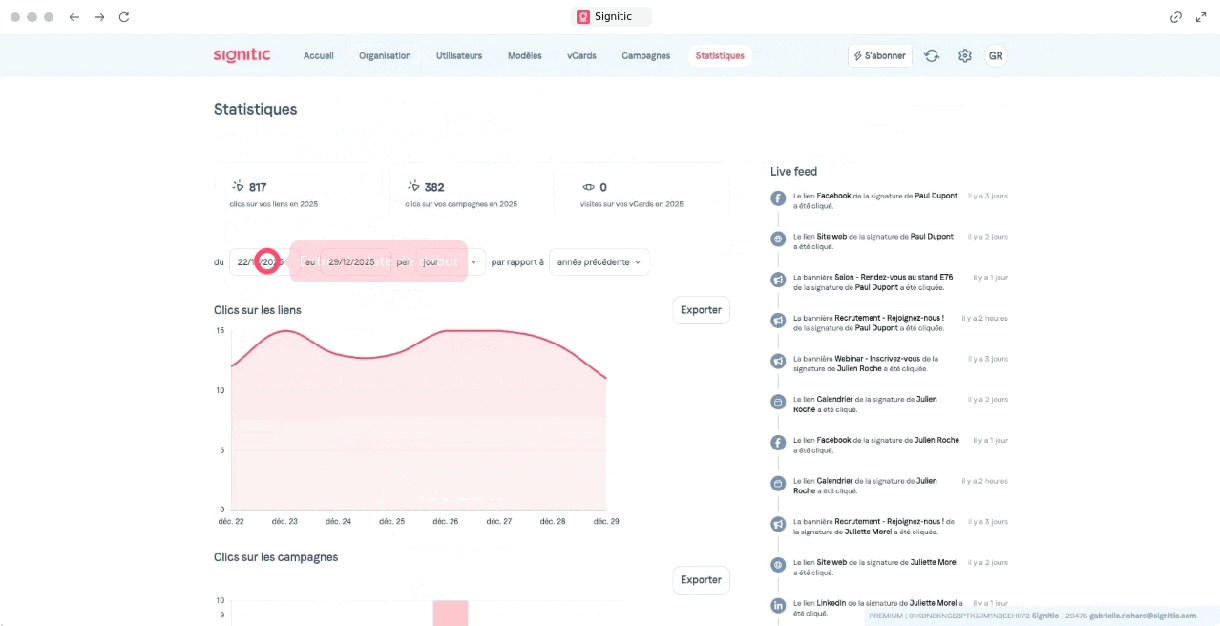Viewport: 1220px width, 626px height.
Task: Click megaphone icon beside Webinar banner entry
Action: 777,361
